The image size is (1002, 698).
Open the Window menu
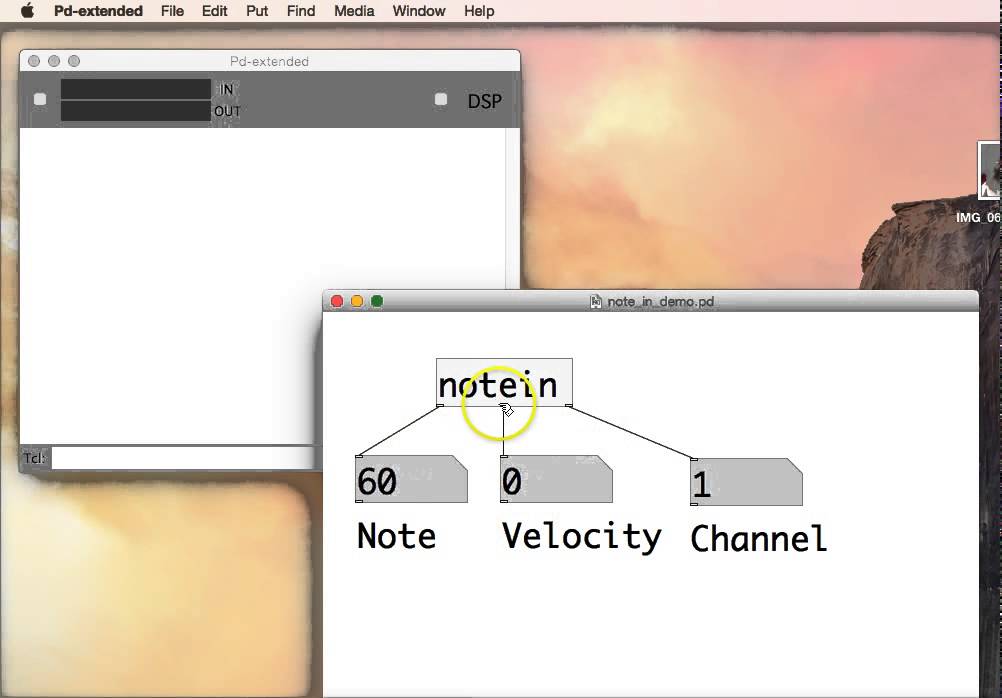(419, 11)
